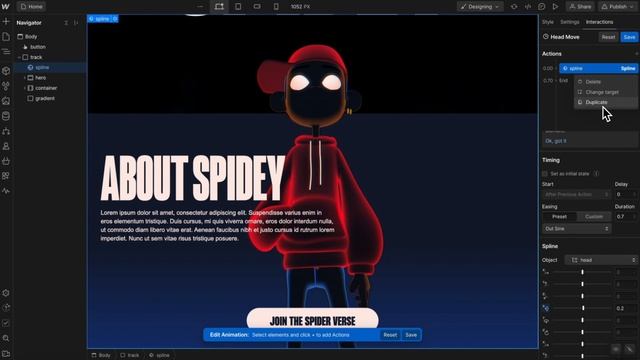The image size is (640, 360).
Task: Open the Designing mode dropdown
Action: [480, 7]
